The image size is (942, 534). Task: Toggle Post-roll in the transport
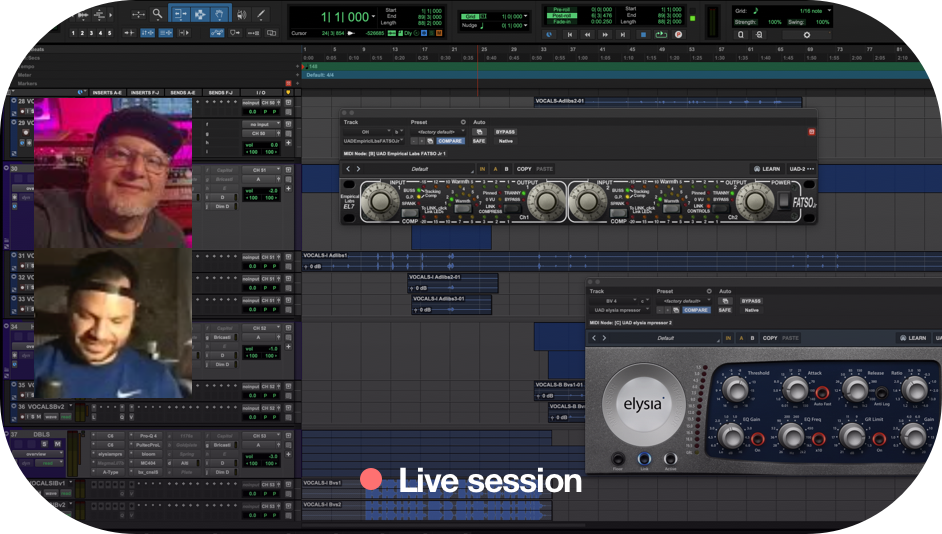pyautogui.click(x=561, y=16)
